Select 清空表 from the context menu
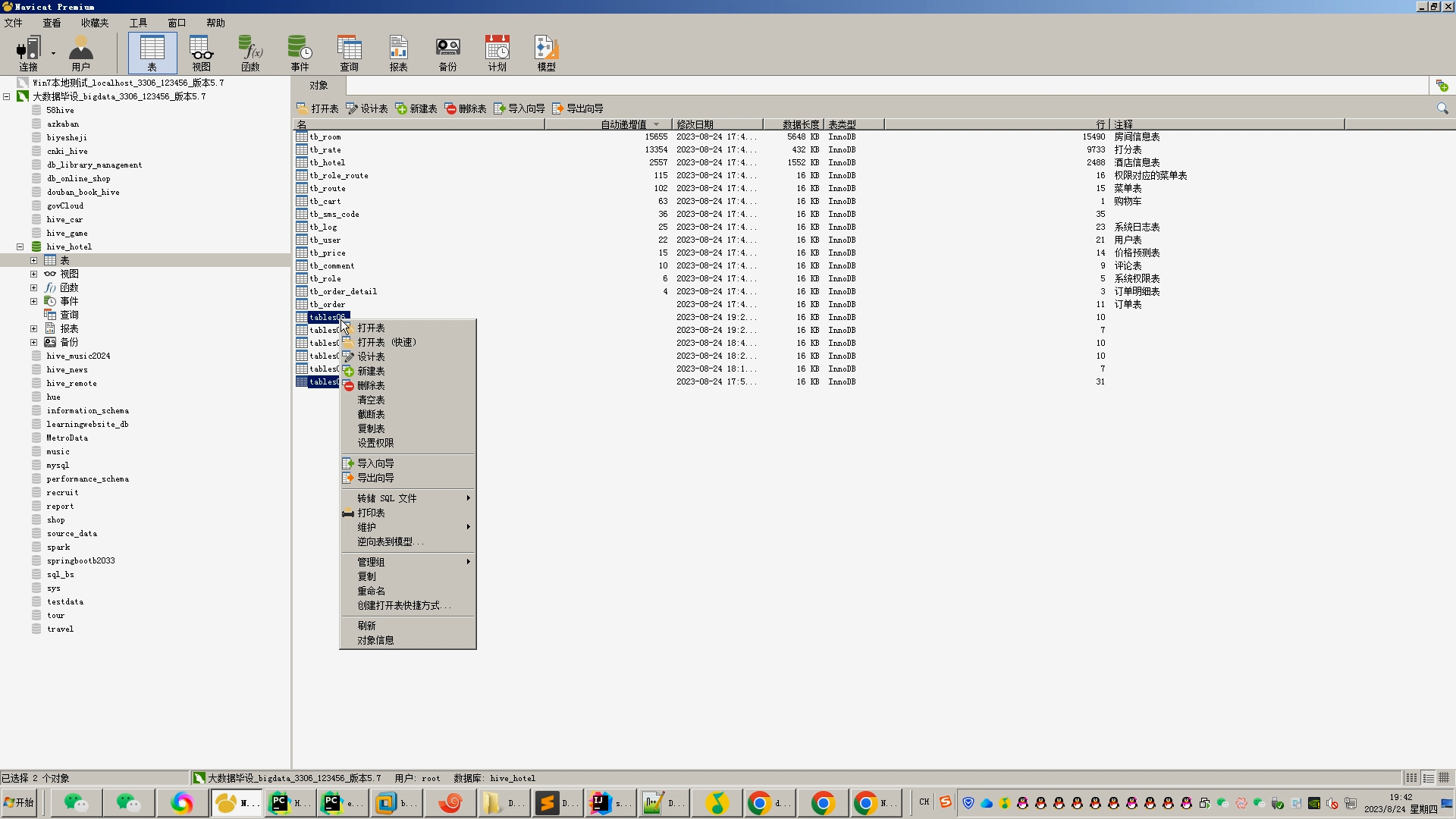Viewport: 1456px width, 819px height. tap(371, 400)
